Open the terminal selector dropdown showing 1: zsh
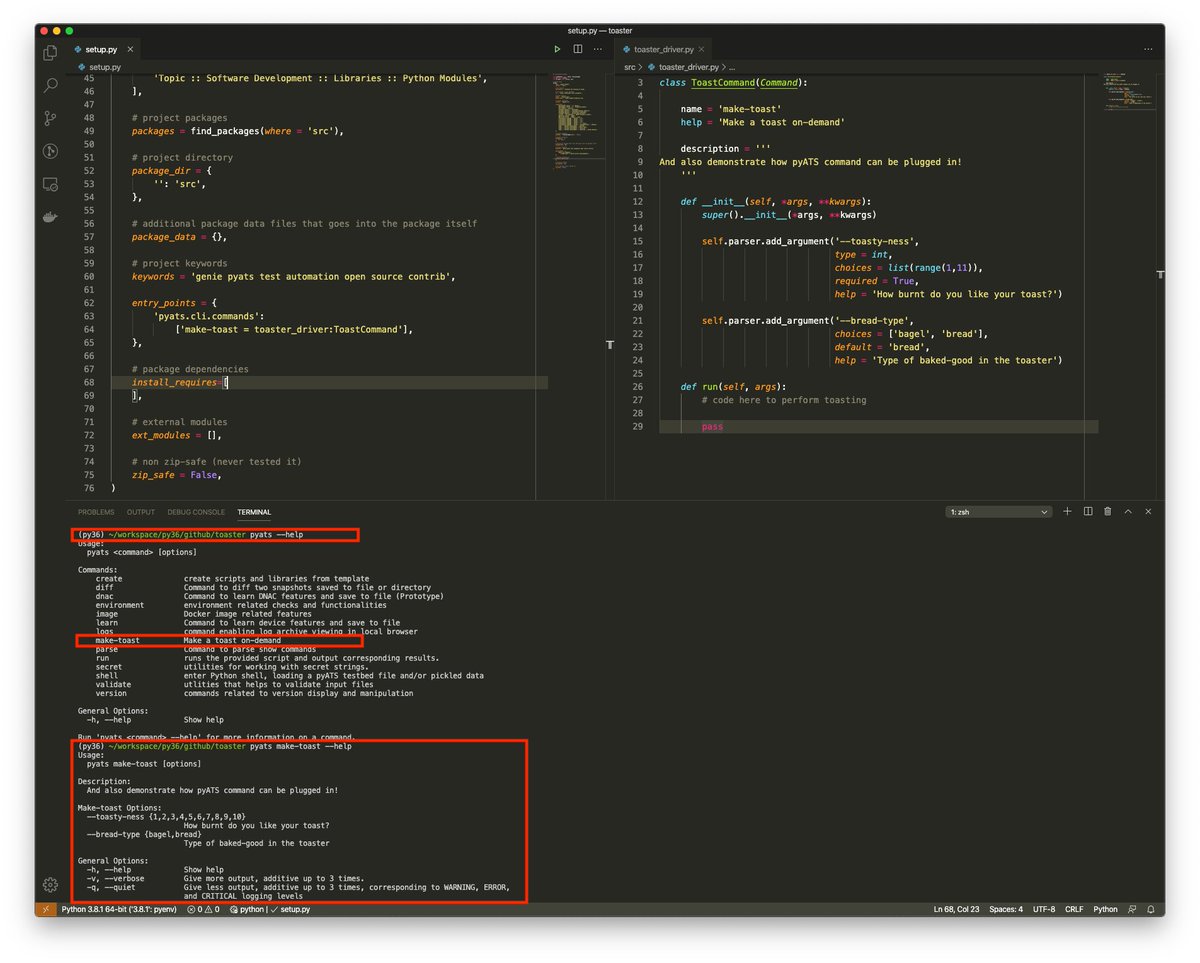 pos(998,511)
